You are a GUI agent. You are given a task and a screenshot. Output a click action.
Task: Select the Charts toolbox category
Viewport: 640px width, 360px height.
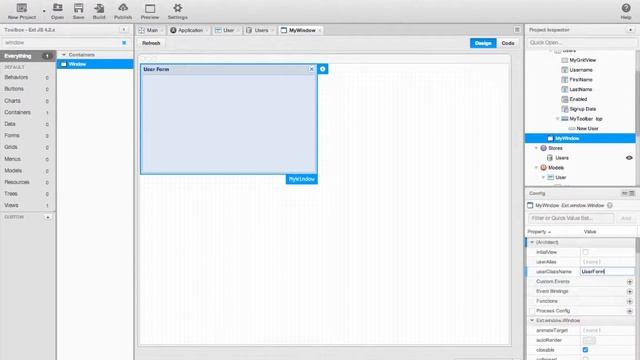28,100
